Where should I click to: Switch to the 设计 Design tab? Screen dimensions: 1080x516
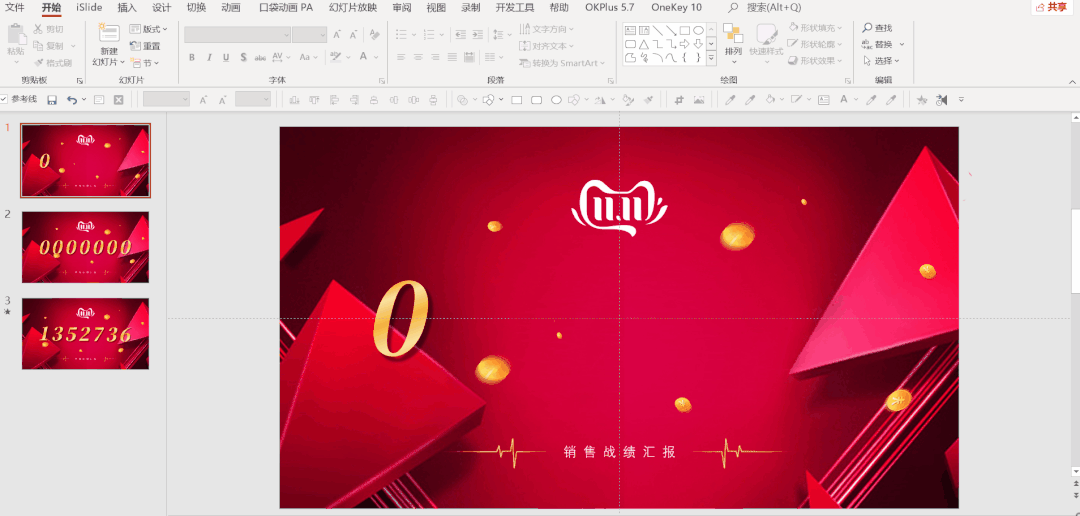pos(161,8)
